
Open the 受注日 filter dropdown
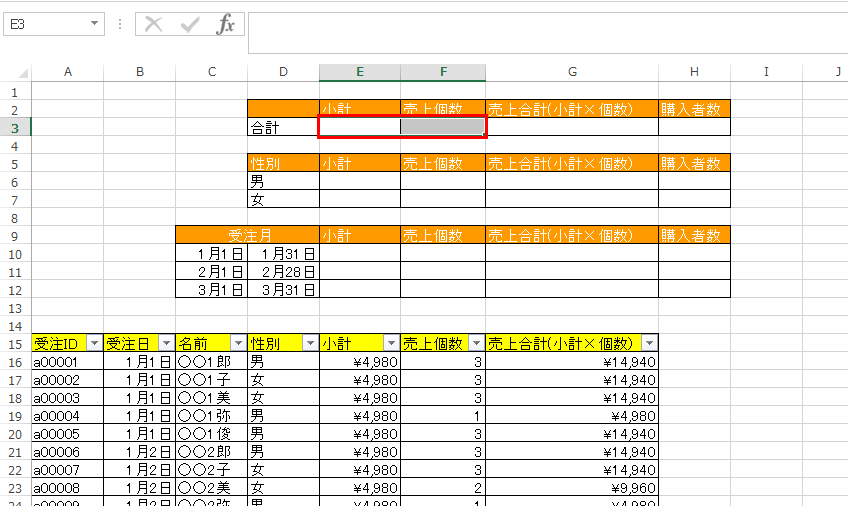[x=166, y=343]
